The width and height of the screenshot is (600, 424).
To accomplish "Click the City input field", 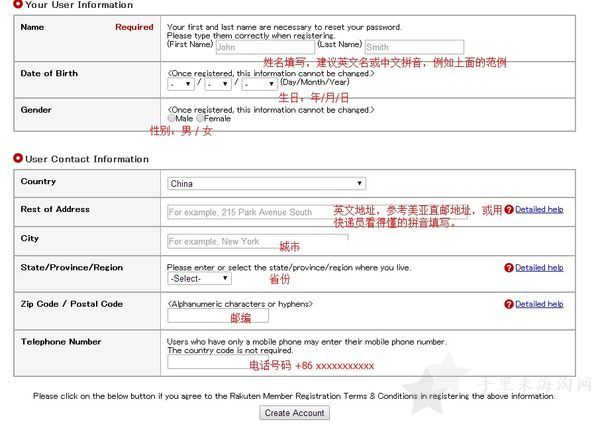I will [x=258, y=241].
